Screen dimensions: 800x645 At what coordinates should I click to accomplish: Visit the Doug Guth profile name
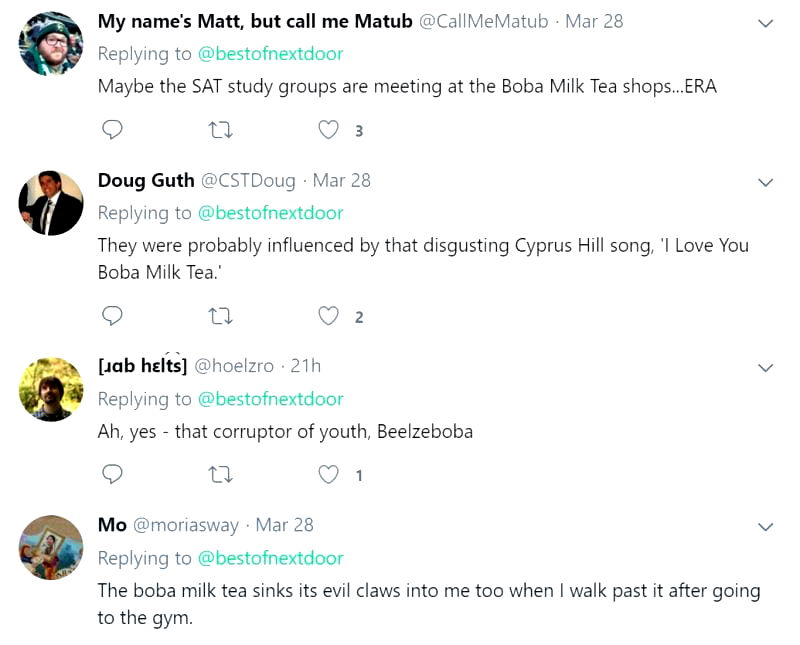[x=146, y=180]
